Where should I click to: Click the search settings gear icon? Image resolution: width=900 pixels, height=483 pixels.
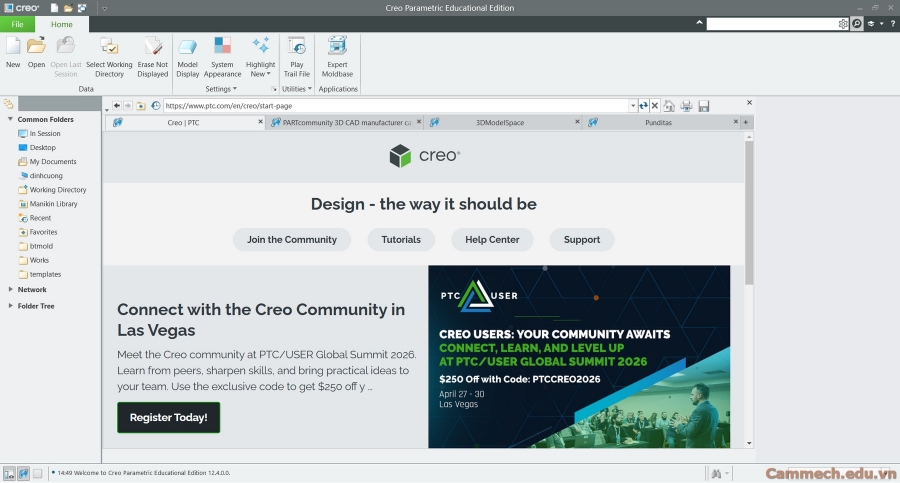point(843,24)
